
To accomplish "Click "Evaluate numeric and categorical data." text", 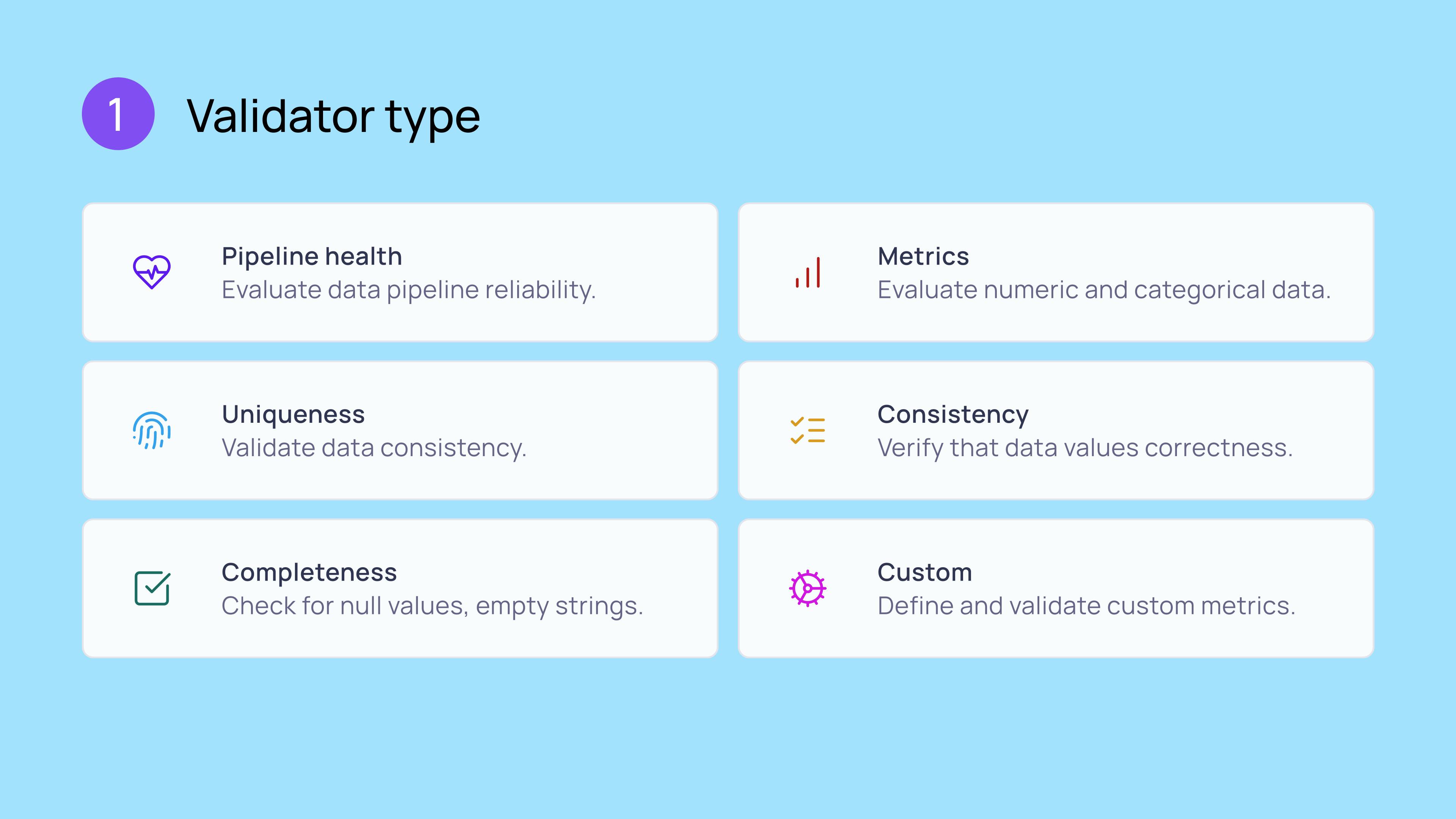I will click(1104, 290).
